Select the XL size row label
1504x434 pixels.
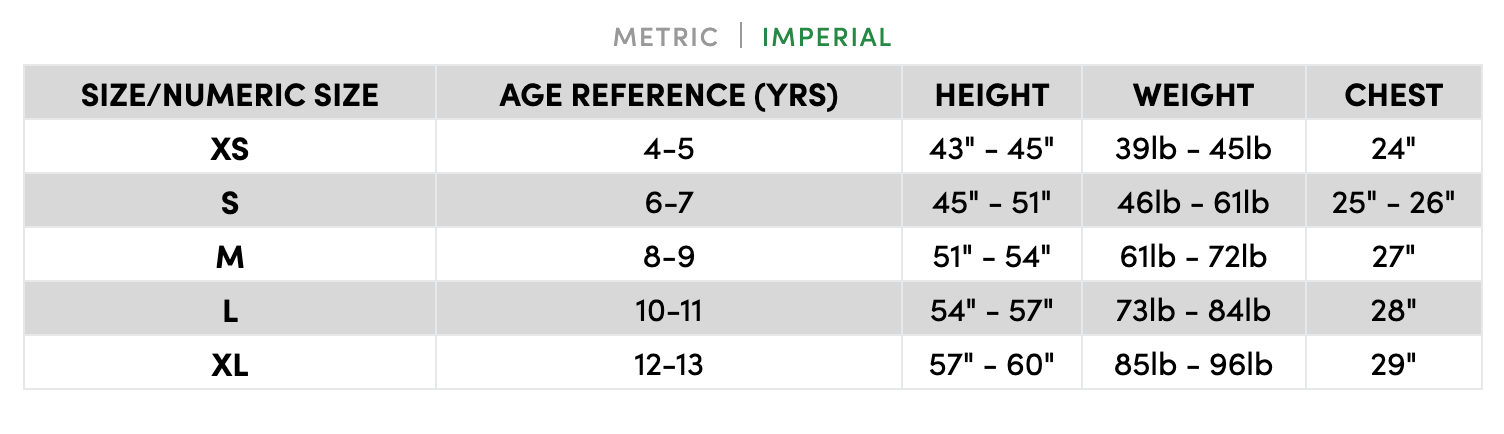229,365
